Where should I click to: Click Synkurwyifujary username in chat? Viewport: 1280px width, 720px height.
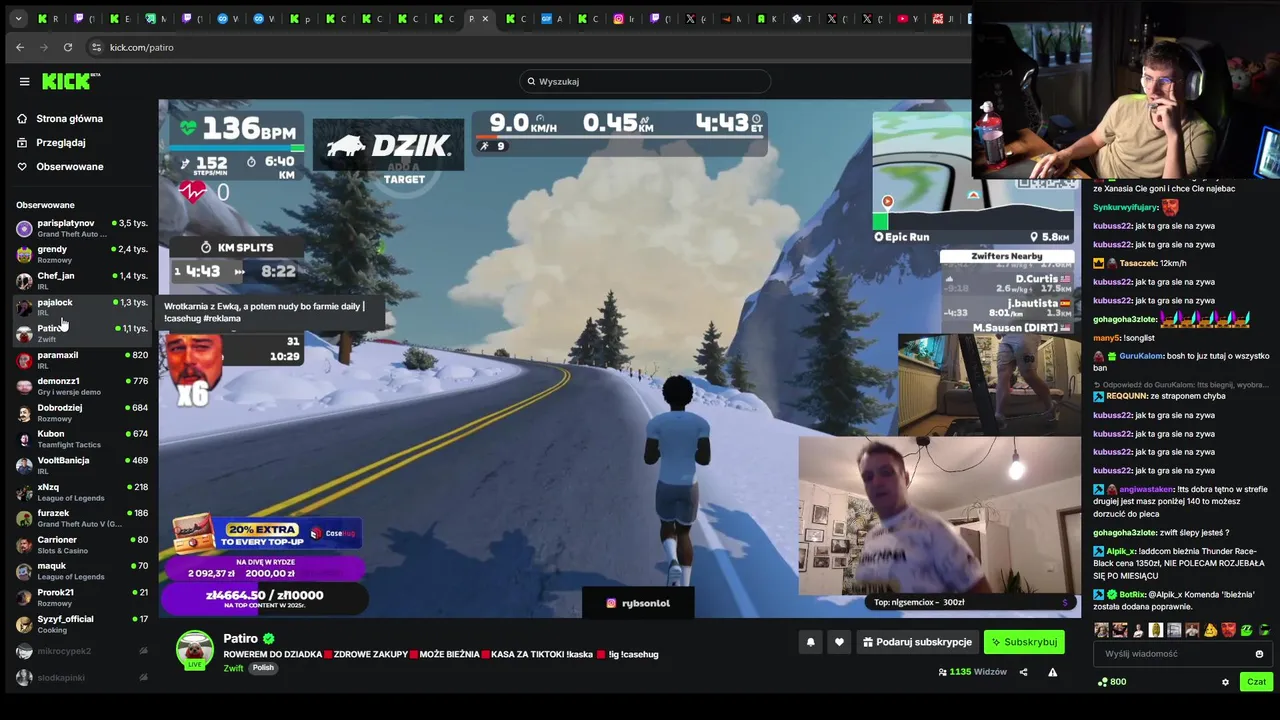point(1126,207)
